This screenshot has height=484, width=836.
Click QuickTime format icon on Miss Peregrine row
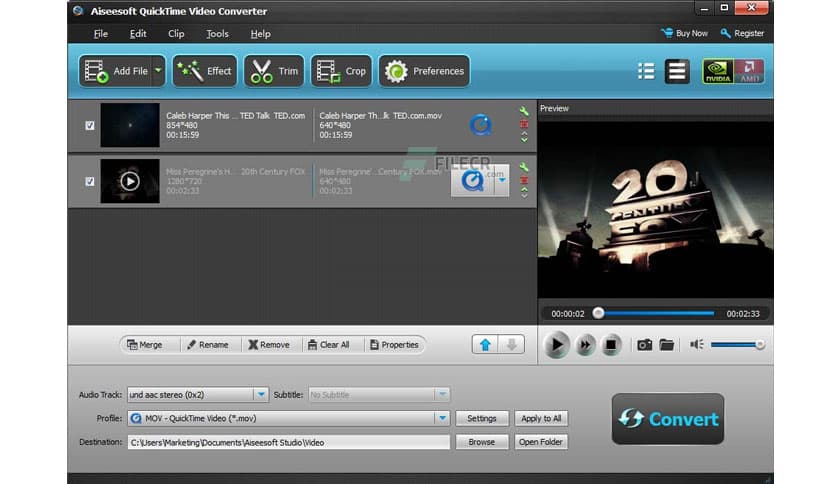pos(472,181)
